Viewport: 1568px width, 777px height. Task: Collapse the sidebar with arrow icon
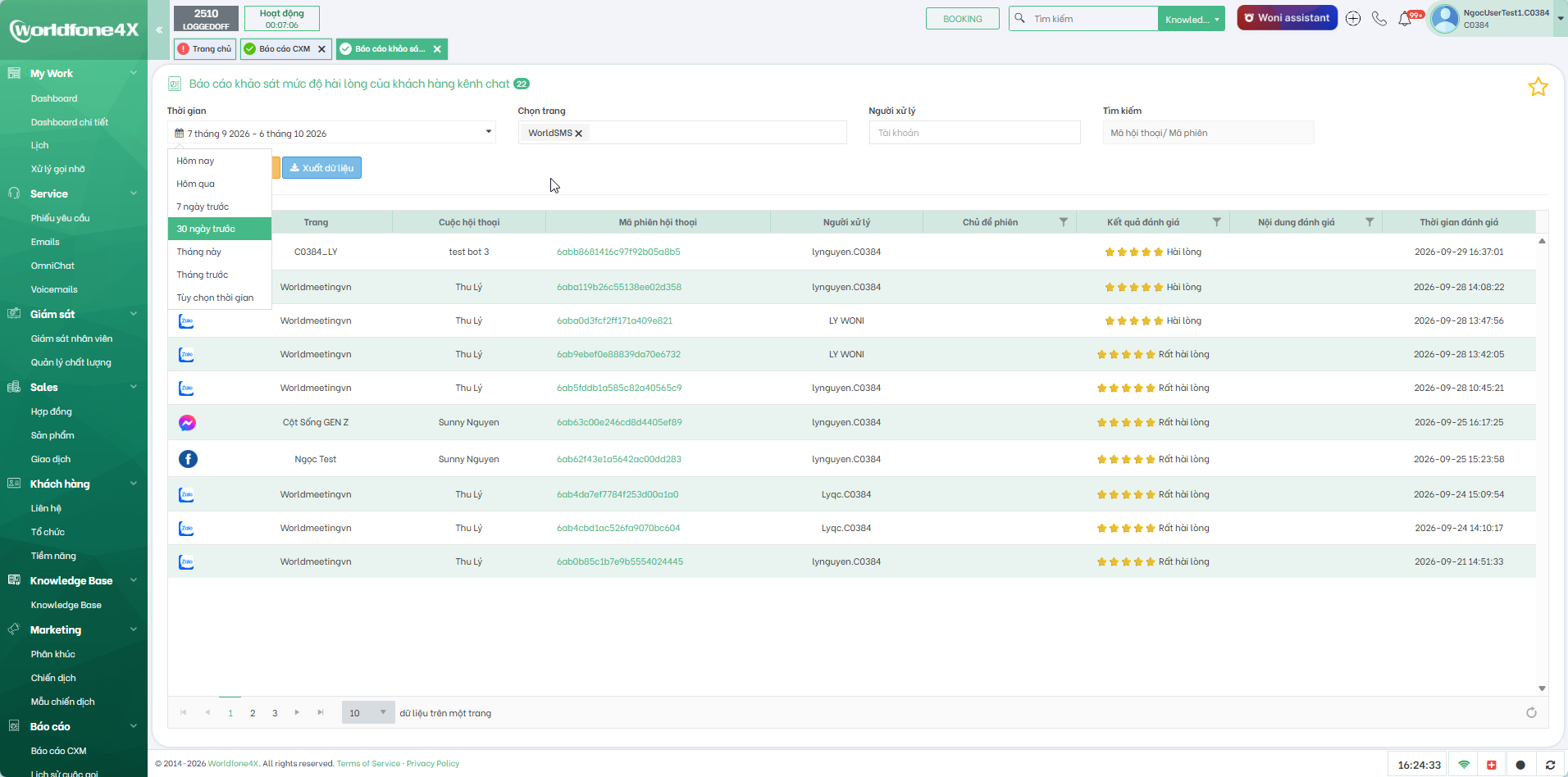click(x=159, y=30)
